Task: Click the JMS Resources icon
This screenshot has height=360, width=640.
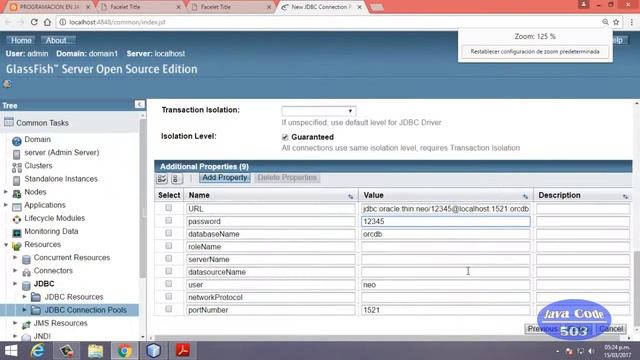Action: 26,324
